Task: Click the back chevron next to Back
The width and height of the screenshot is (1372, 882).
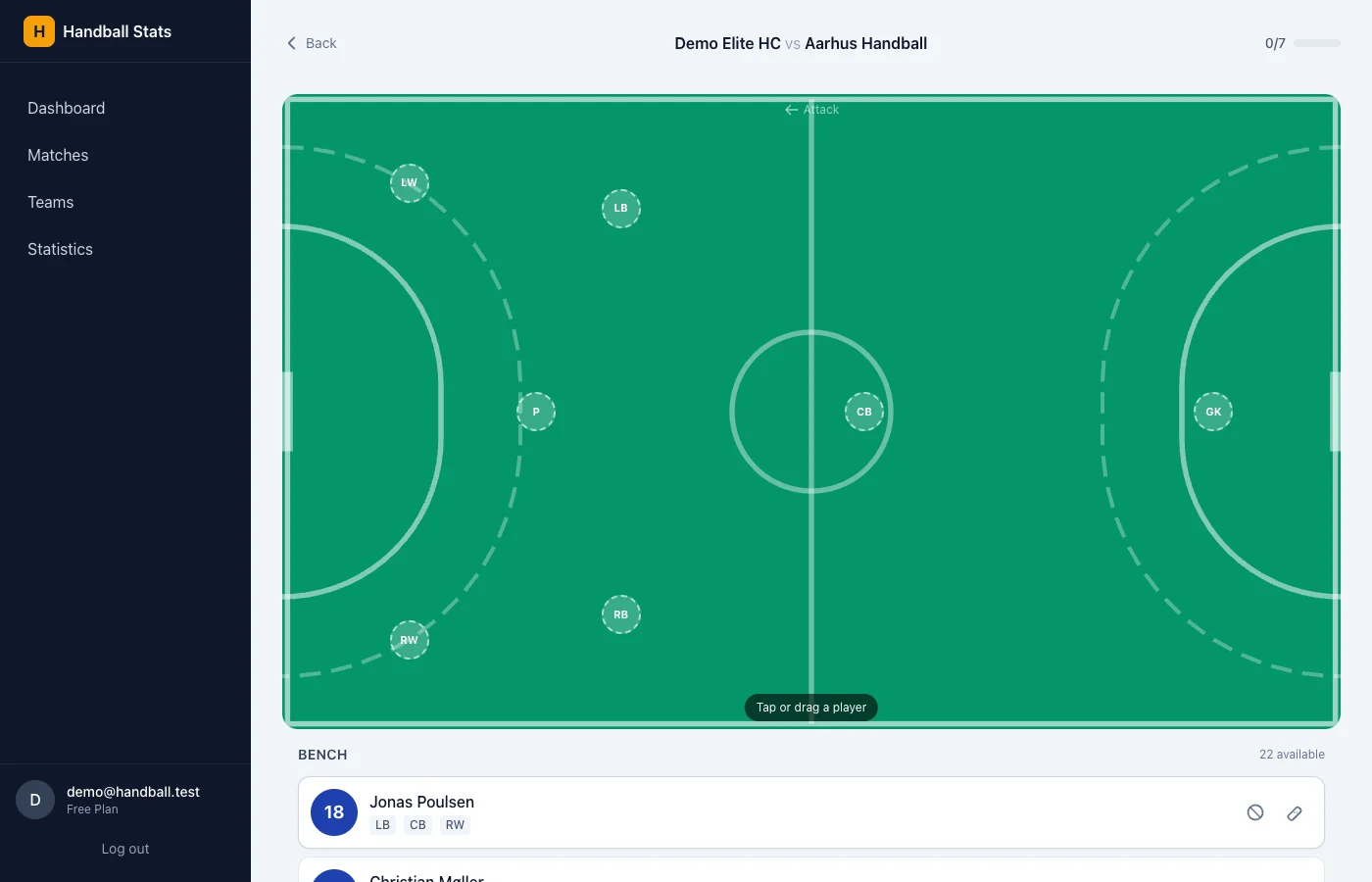Action: click(x=290, y=43)
